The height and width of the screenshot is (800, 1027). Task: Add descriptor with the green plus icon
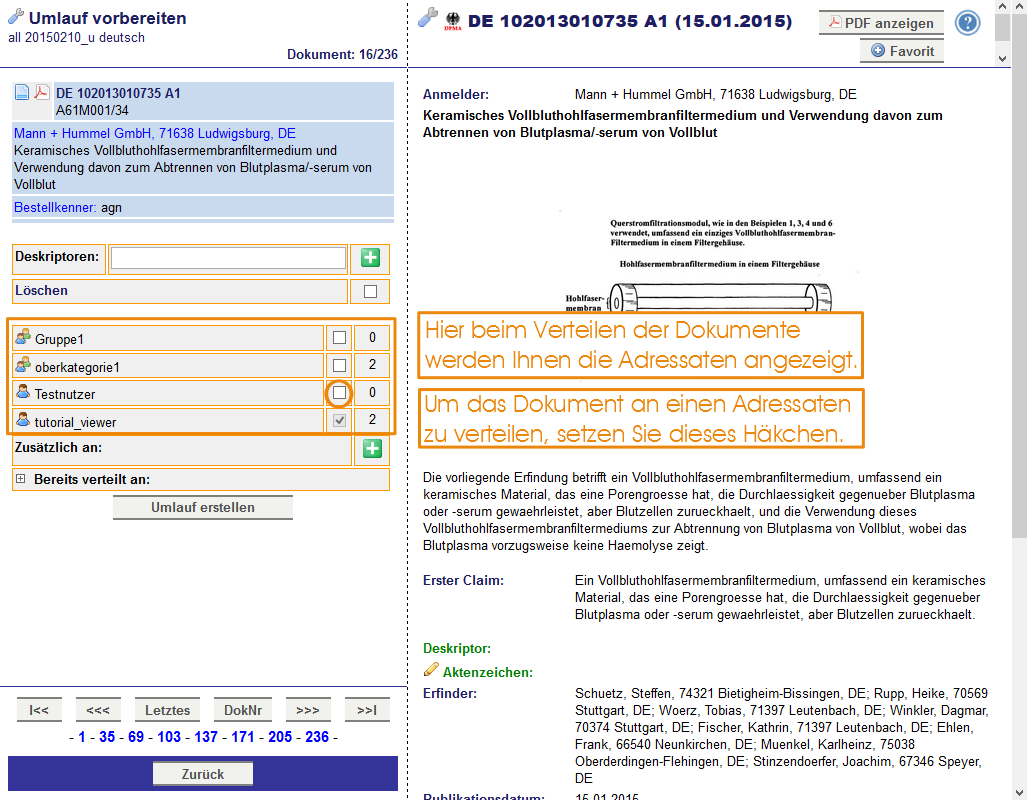click(x=370, y=258)
